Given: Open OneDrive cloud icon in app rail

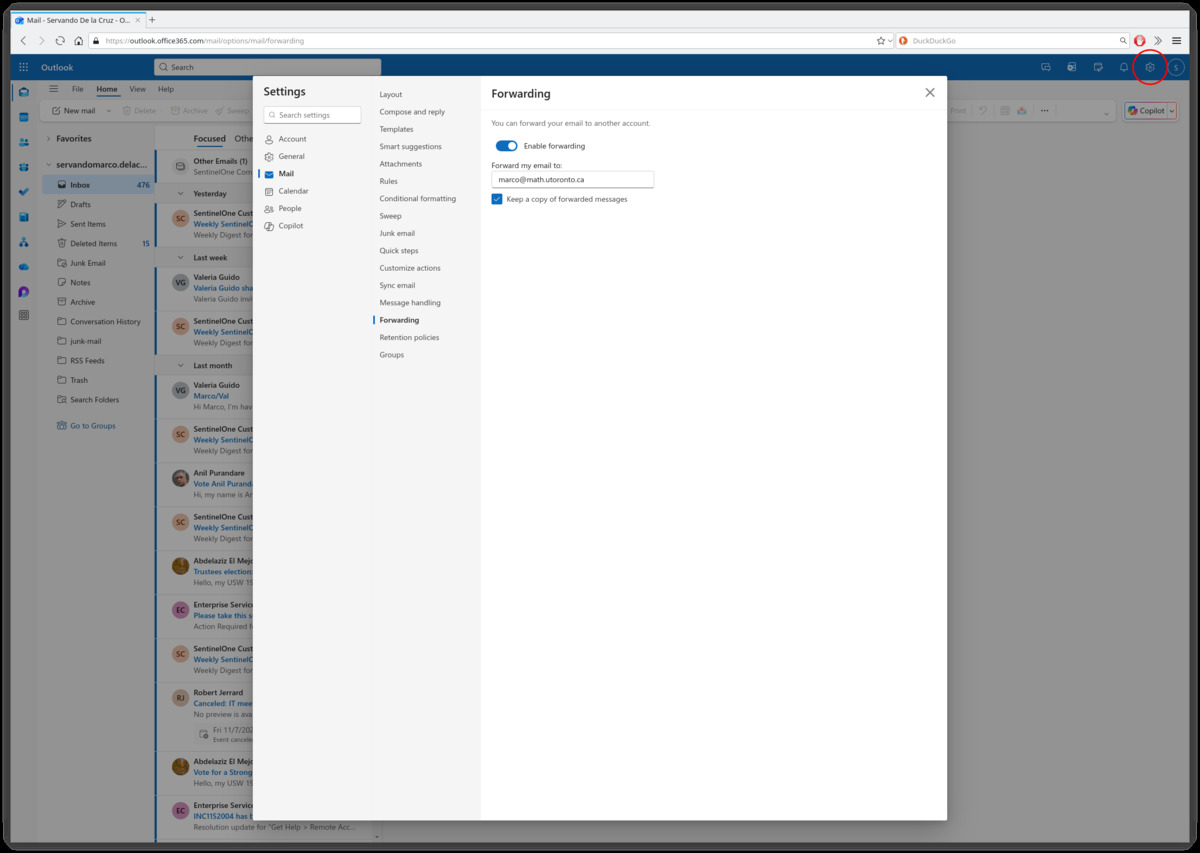Looking at the screenshot, I should pos(24,266).
